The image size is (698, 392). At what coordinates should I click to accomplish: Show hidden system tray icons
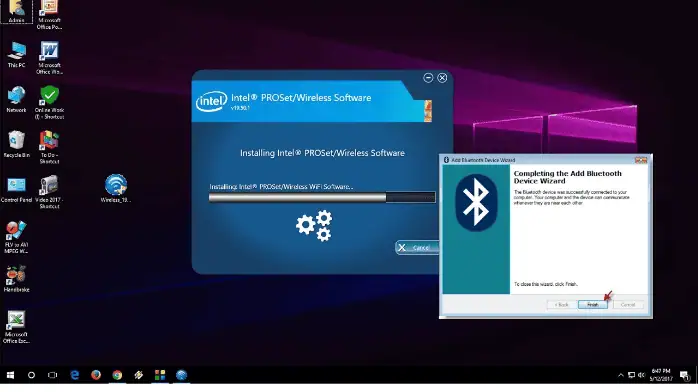coord(621,375)
